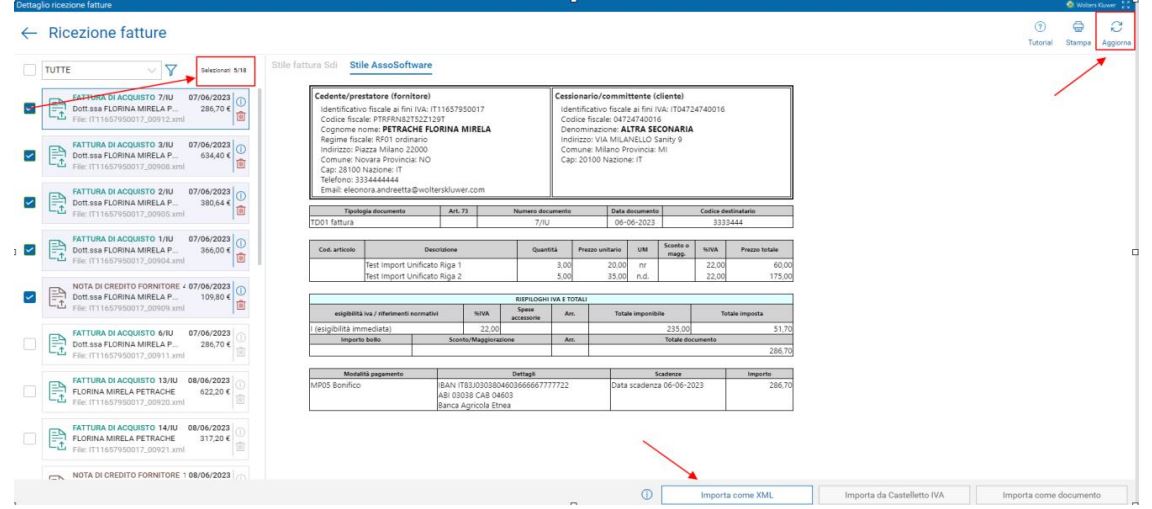Viewport: 1152px width, 509px height.
Task: Open the TUTTE filter dropdown
Action: (x=100, y=71)
